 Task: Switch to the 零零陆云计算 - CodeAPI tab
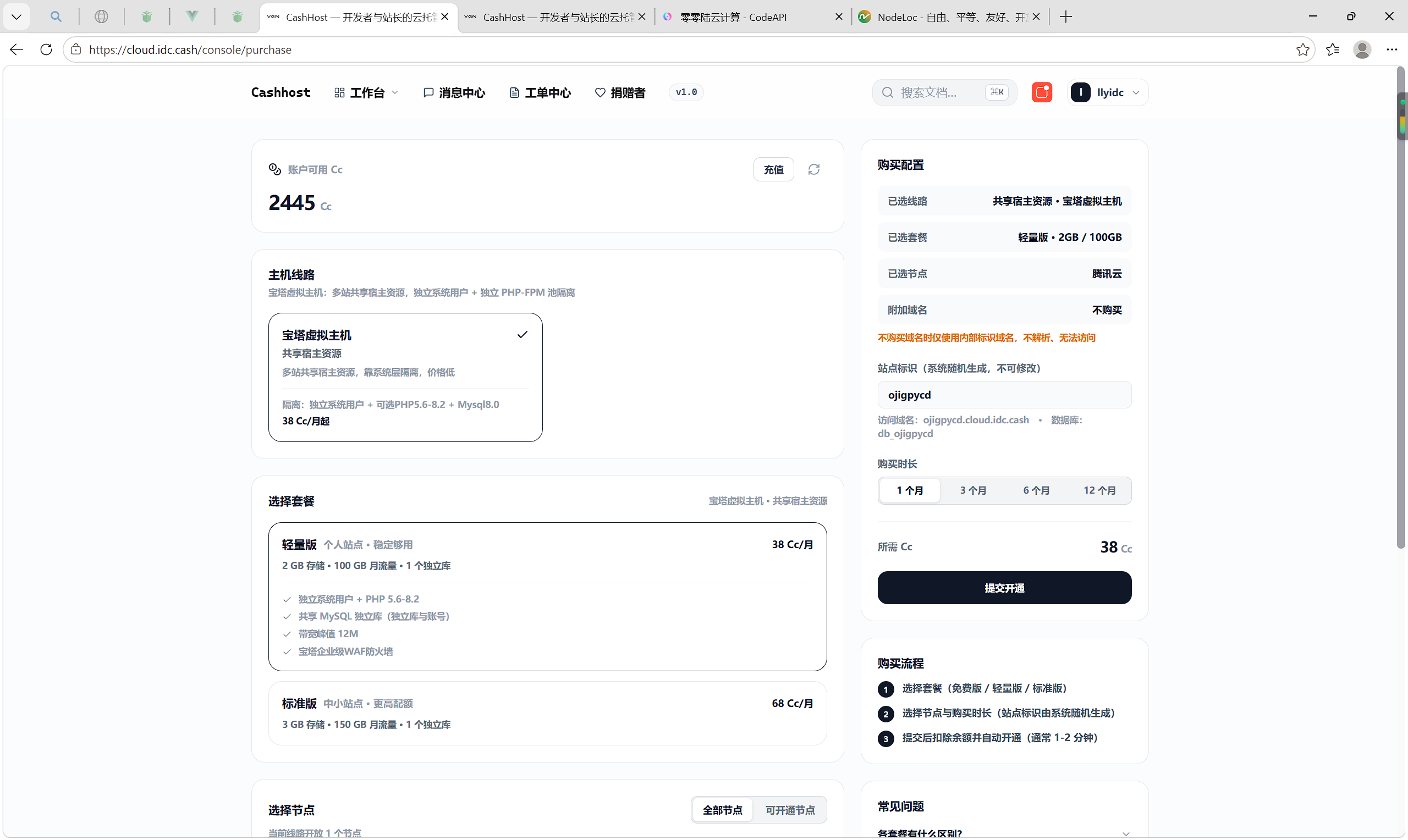(753, 17)
